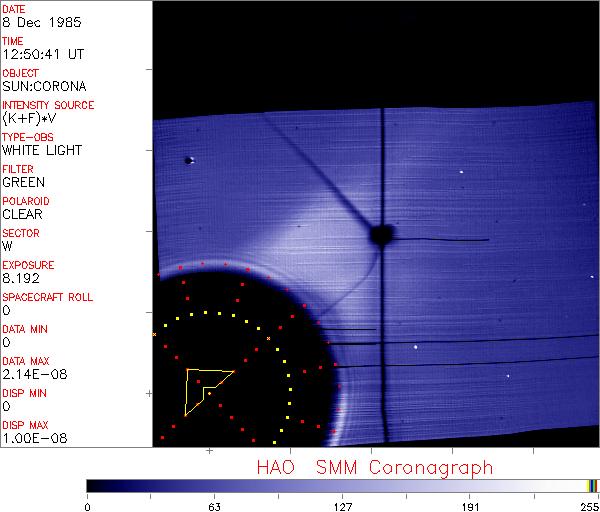The width and height of the screenshot is (600, 512).
Task: Select the date value 8 Dec 1985
Action: coord(42,22)
